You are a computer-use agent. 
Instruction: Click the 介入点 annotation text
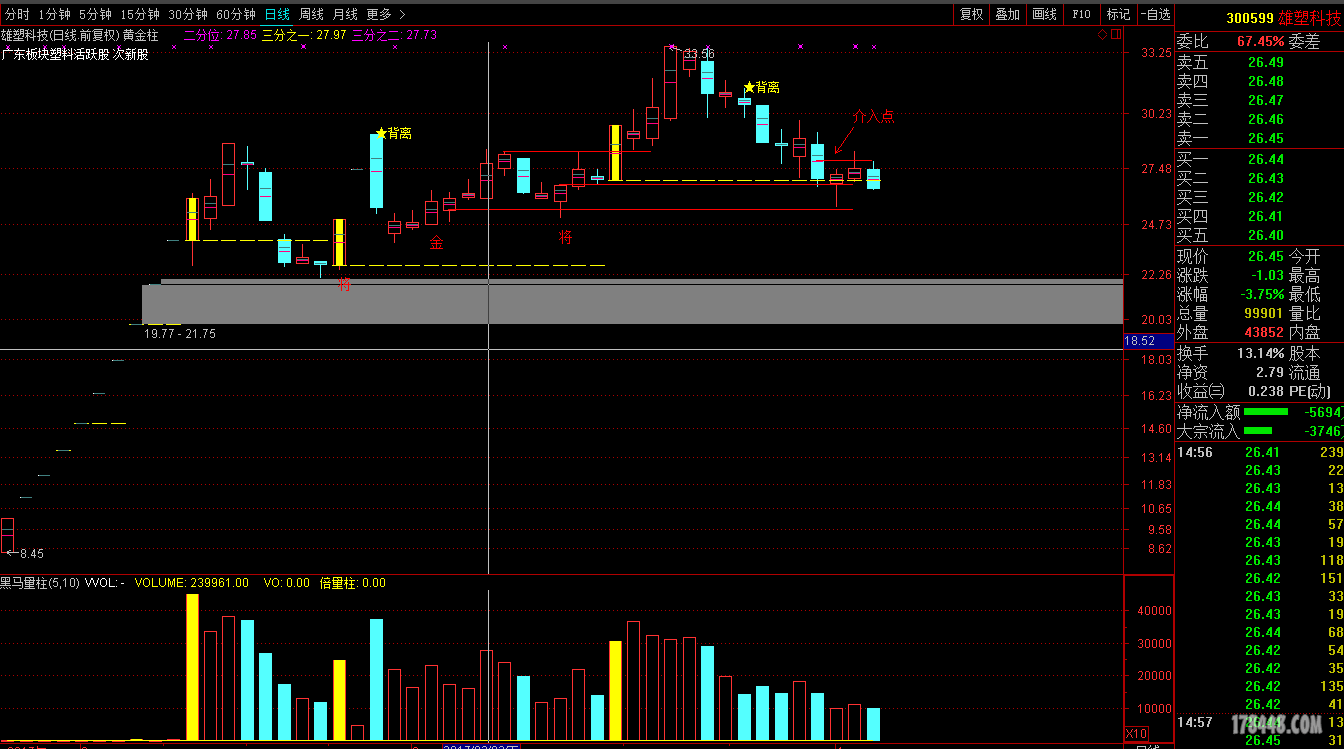click(873, 116)
